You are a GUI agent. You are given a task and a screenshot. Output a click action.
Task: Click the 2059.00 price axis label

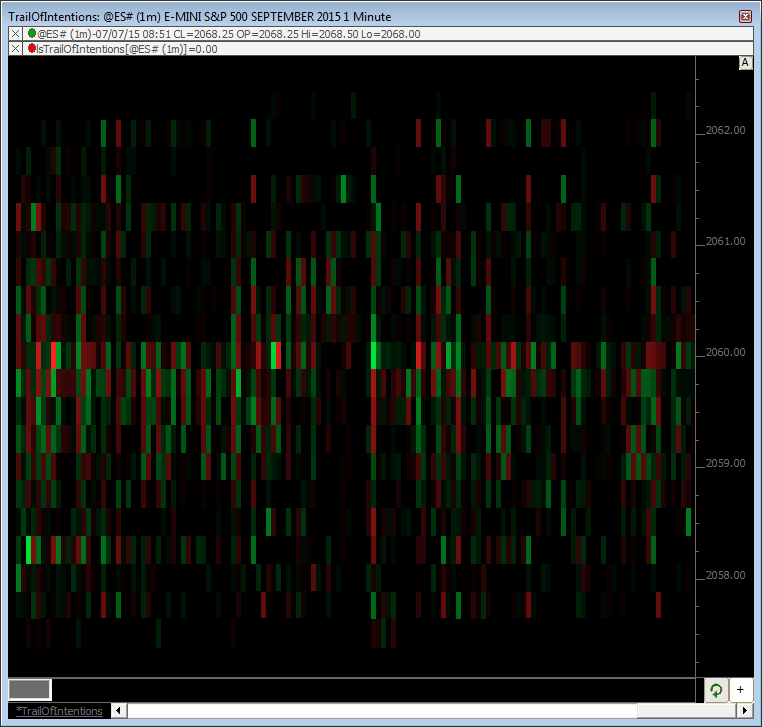point(725,463)
